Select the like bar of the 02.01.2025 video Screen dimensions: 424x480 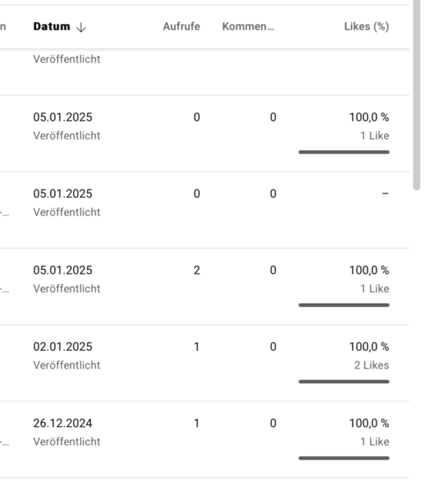tap(344, 382)
